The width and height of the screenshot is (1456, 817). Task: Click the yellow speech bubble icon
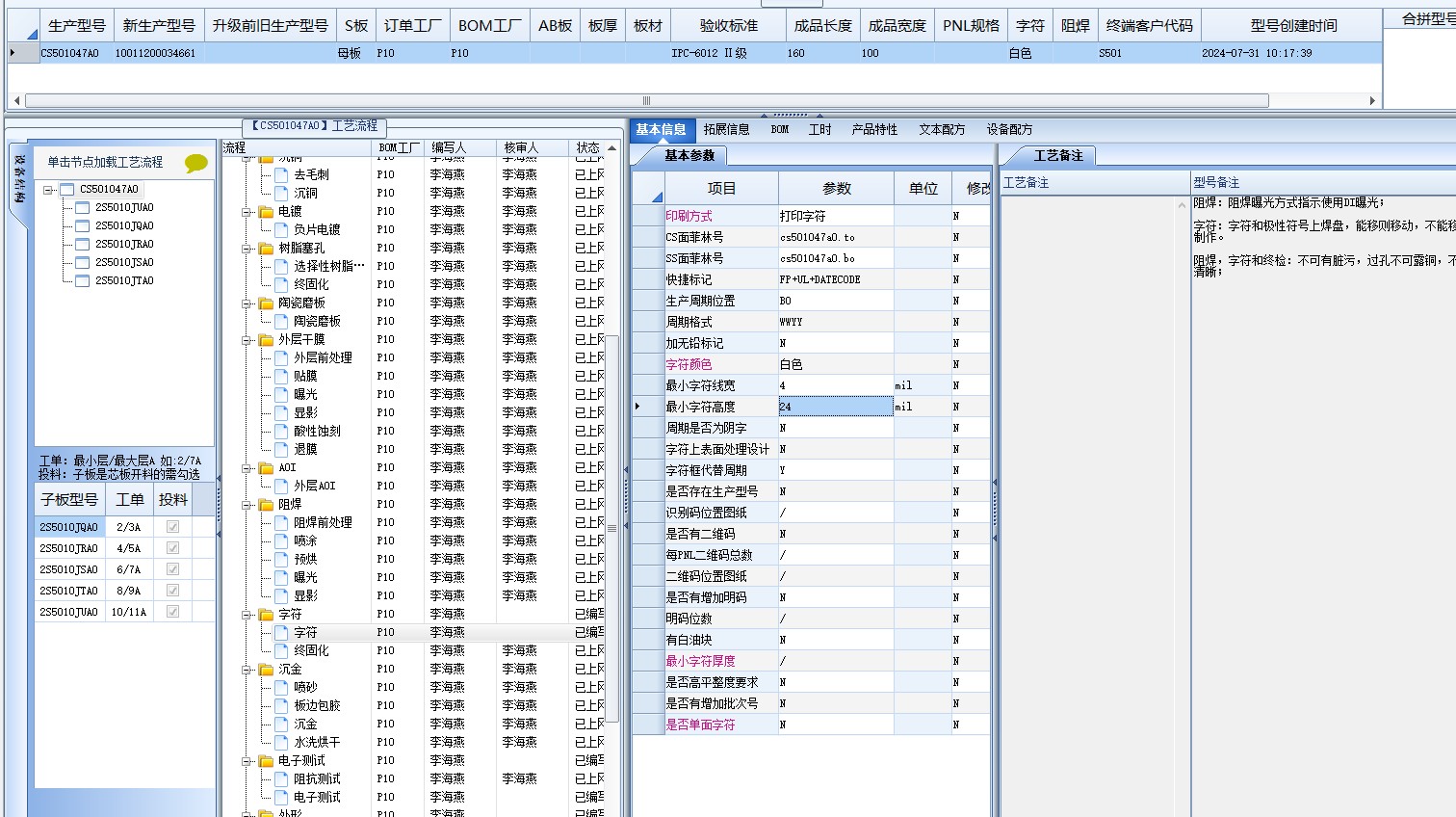click(196, 163)
